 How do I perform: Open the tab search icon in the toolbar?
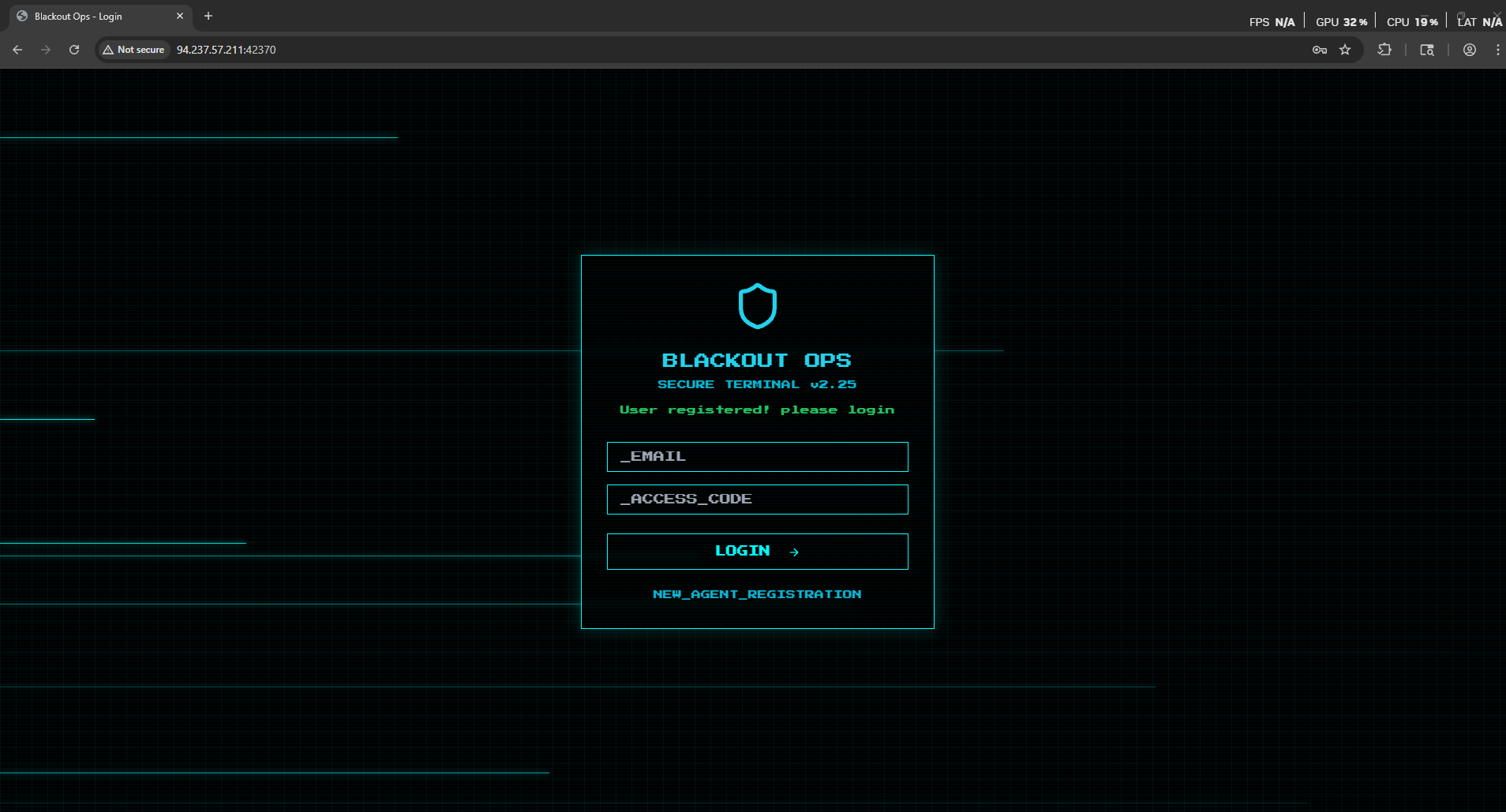1427,50
